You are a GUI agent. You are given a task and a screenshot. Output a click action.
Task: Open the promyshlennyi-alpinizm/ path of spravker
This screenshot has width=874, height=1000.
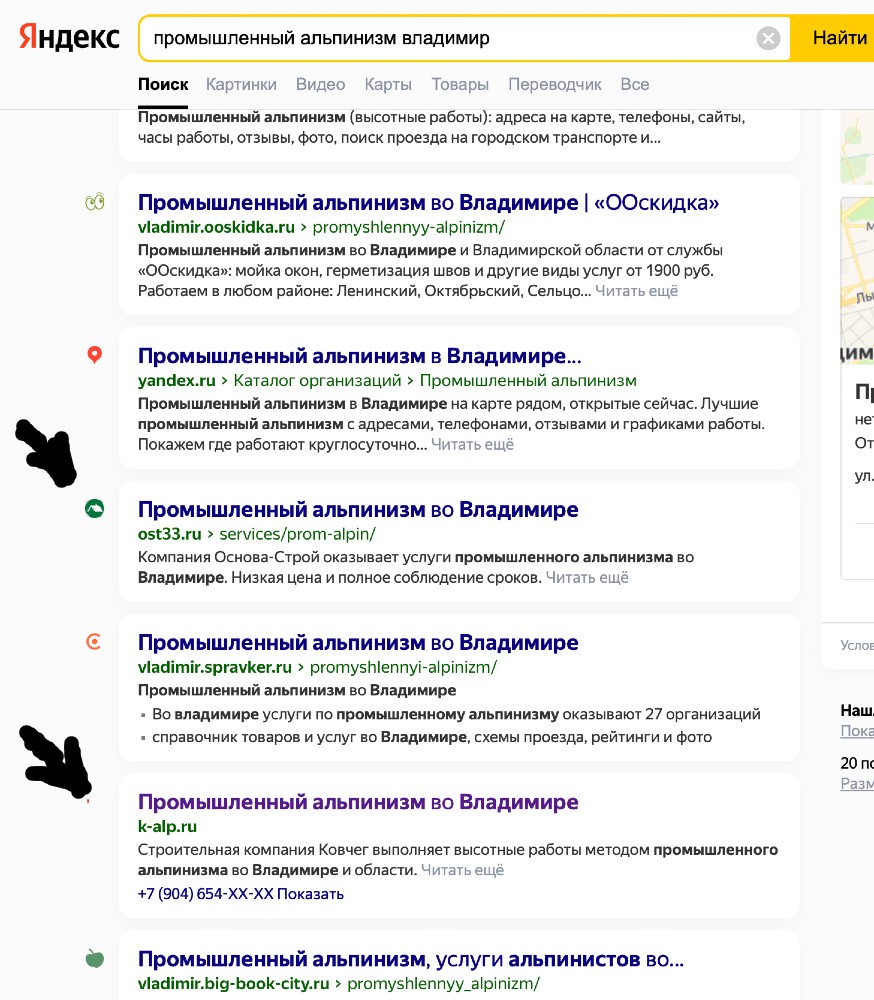[403, 667]
